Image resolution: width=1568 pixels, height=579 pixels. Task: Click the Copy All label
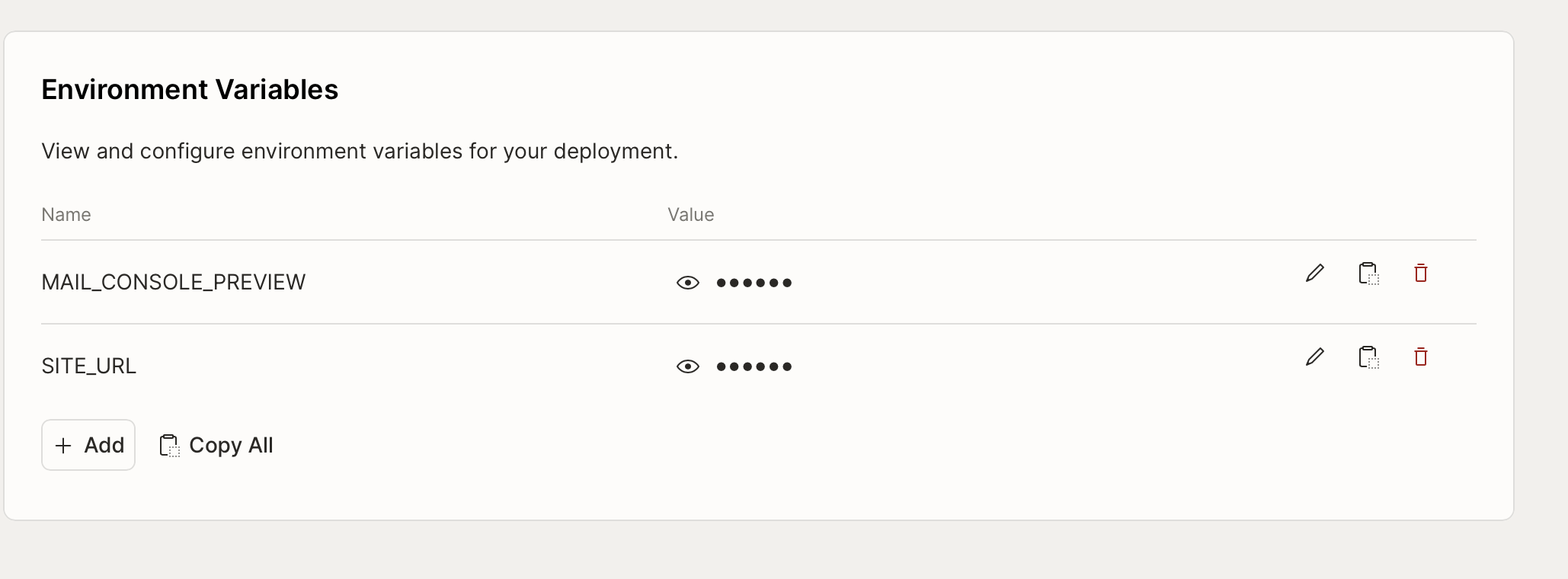[231, 446]
